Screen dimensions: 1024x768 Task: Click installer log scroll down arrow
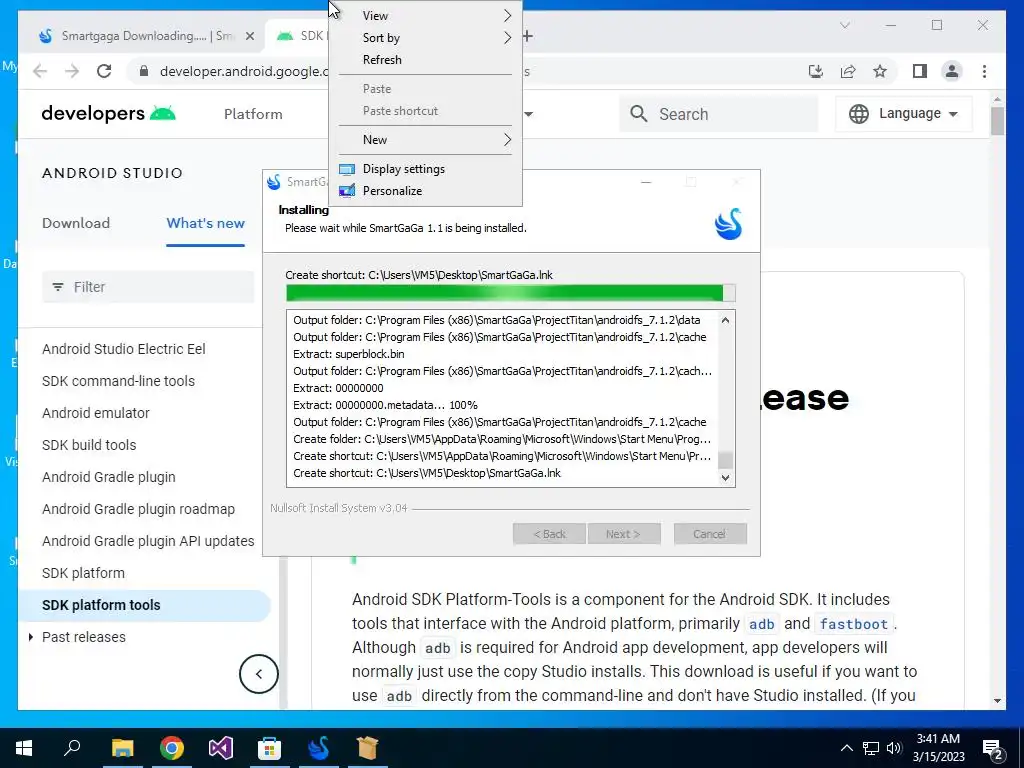pyautogui.click(x=725, y=477)
